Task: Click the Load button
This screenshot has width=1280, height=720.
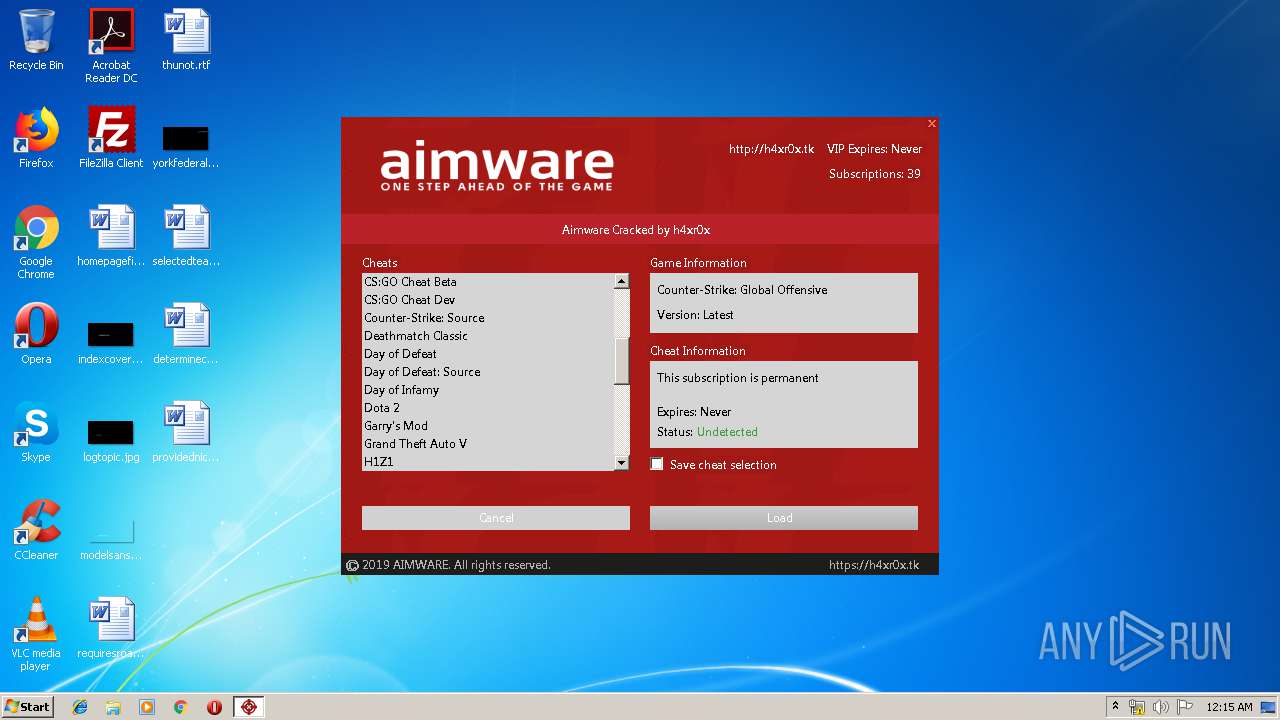Action: (784, 518)
